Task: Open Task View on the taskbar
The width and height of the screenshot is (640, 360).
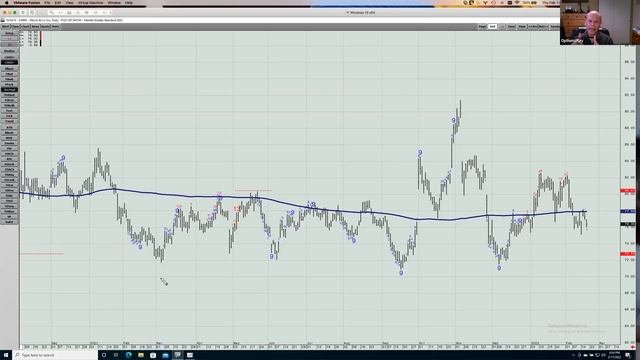Action: (116, 355)
